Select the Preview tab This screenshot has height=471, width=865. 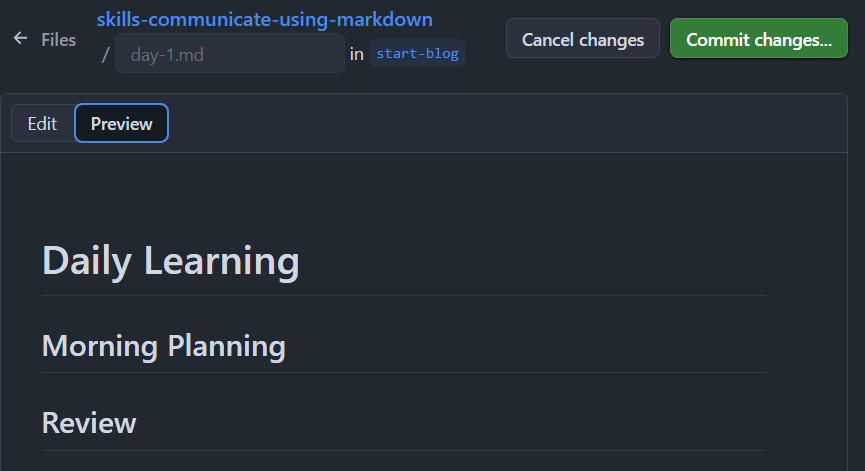click(x=121, y=124)
